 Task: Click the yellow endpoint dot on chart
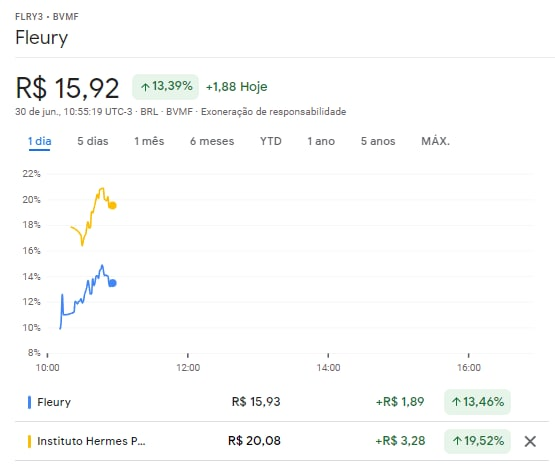(x=112, y=205)
